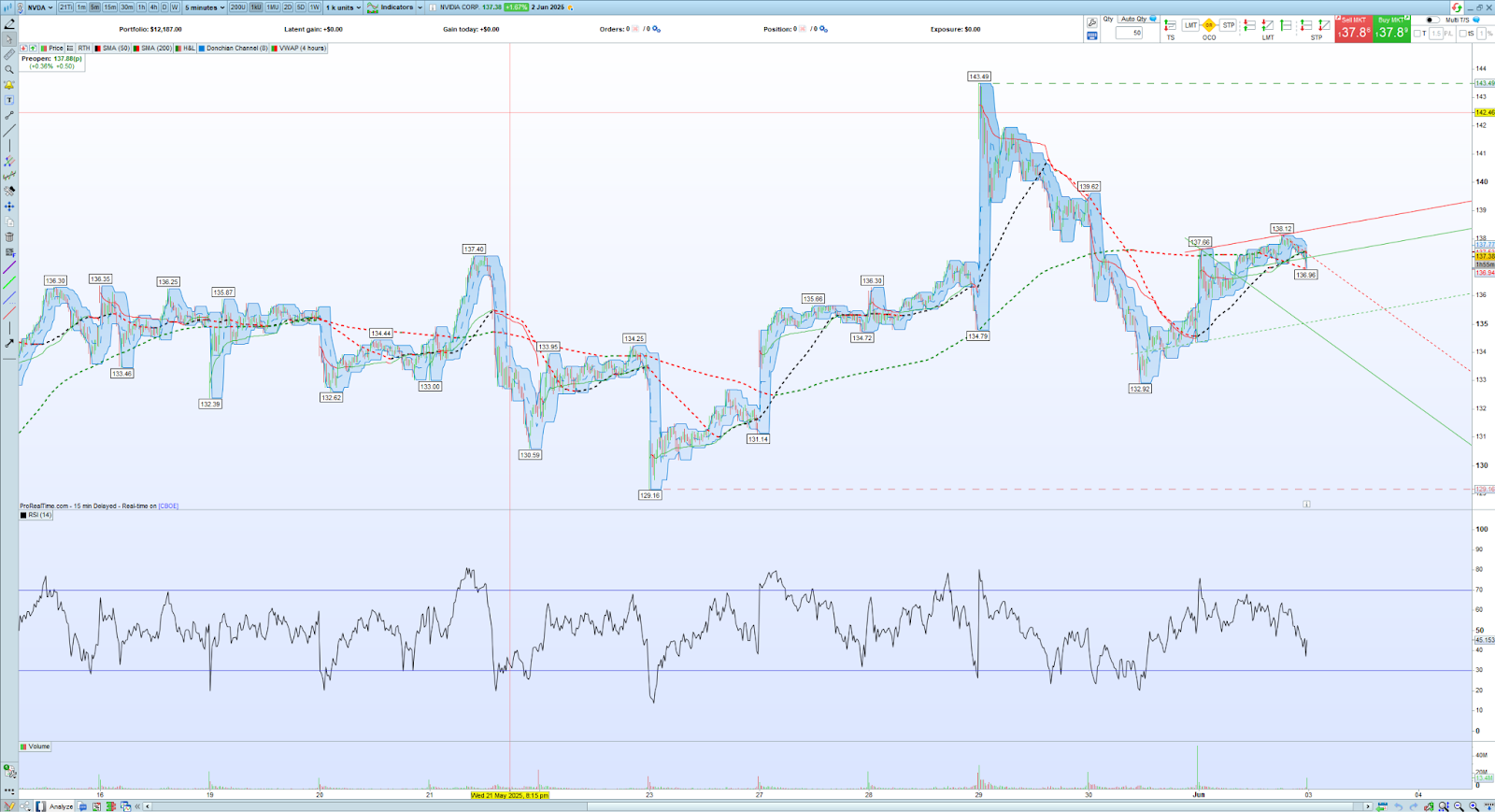Select the 1W view tab
1495x812 pixels.
pyautogui.click(x=314, y=7)
